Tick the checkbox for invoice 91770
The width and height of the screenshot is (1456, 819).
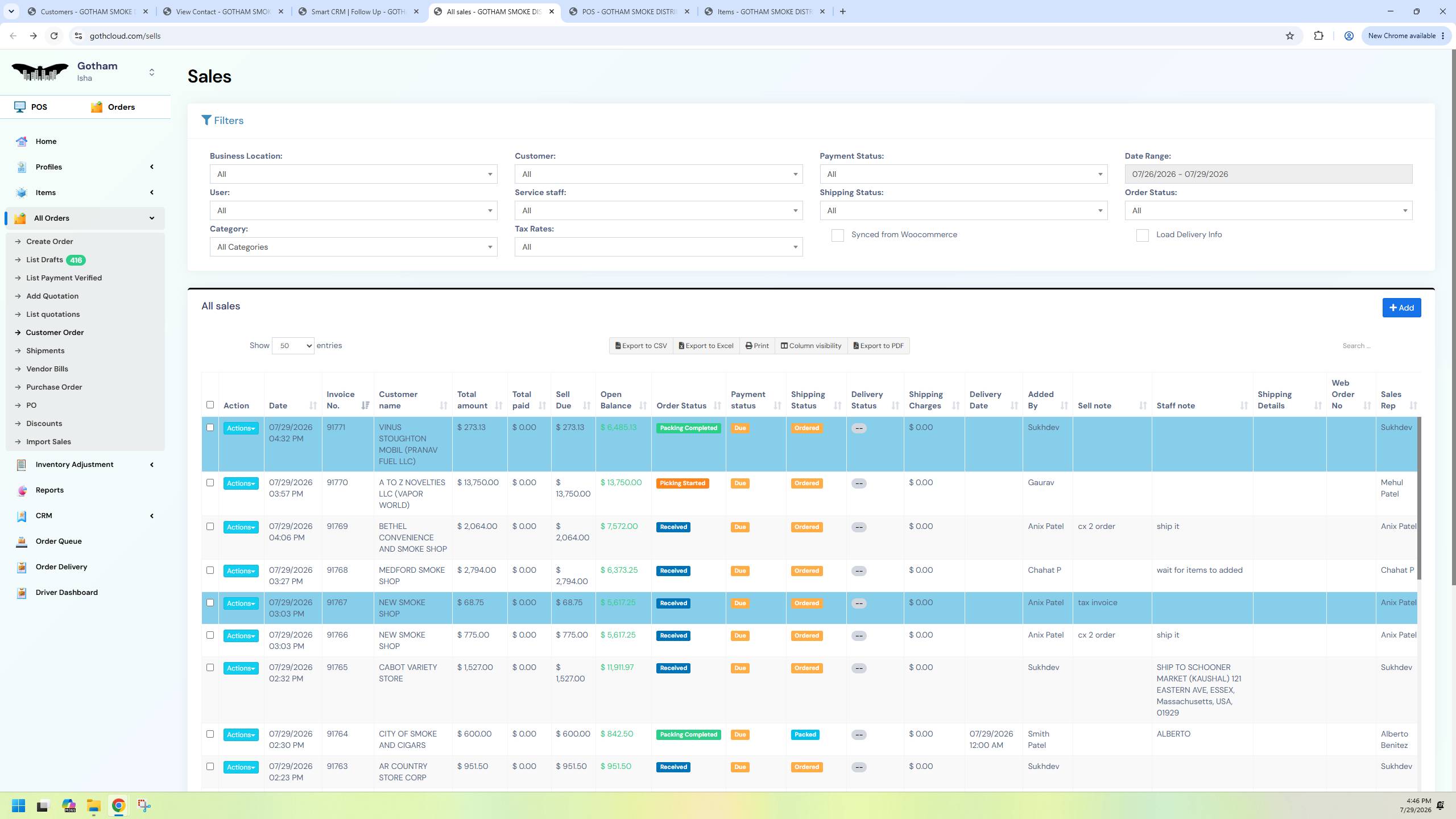pos(210,483)
